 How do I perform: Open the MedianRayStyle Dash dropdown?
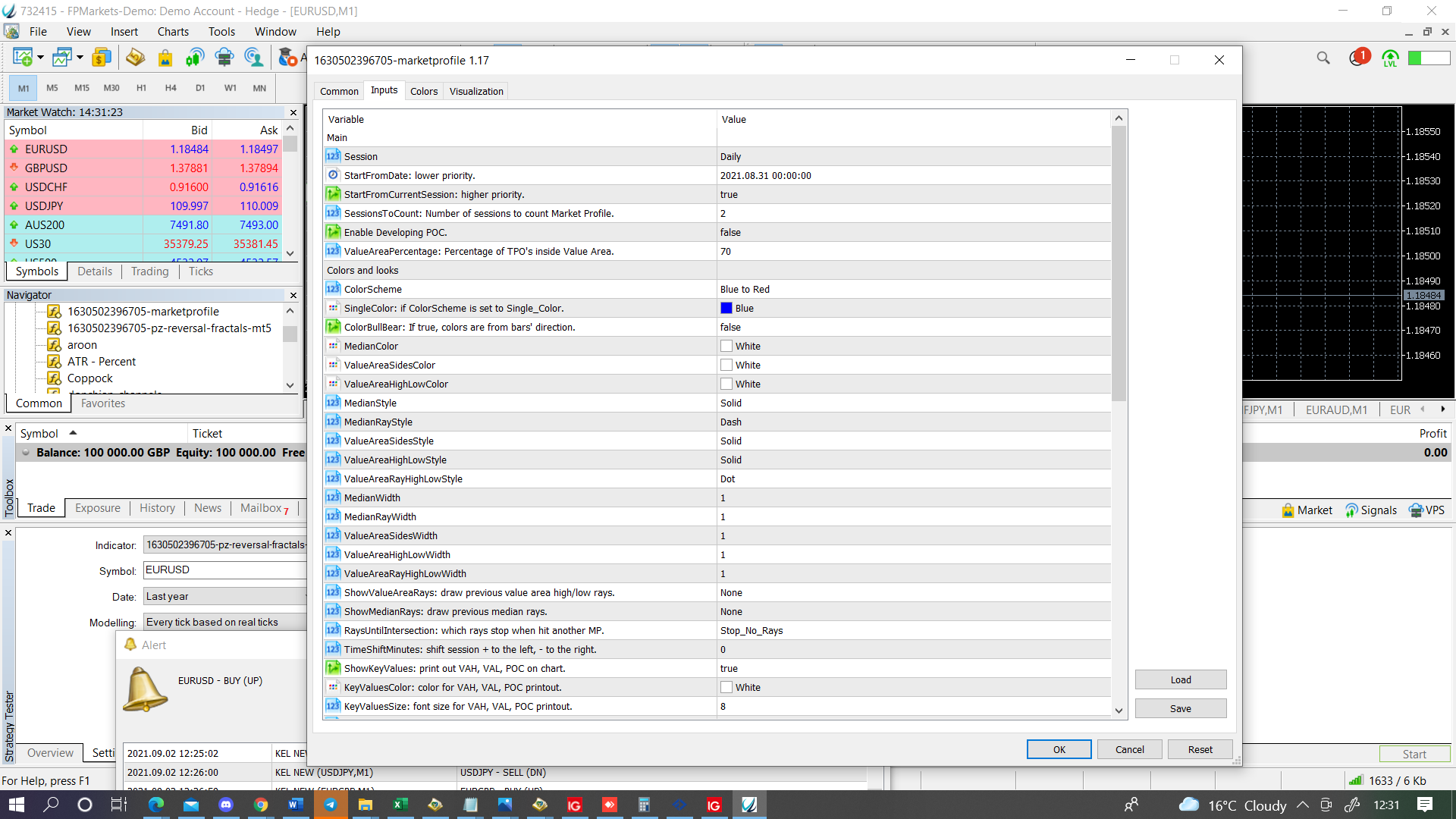click(x=913, y=422)
